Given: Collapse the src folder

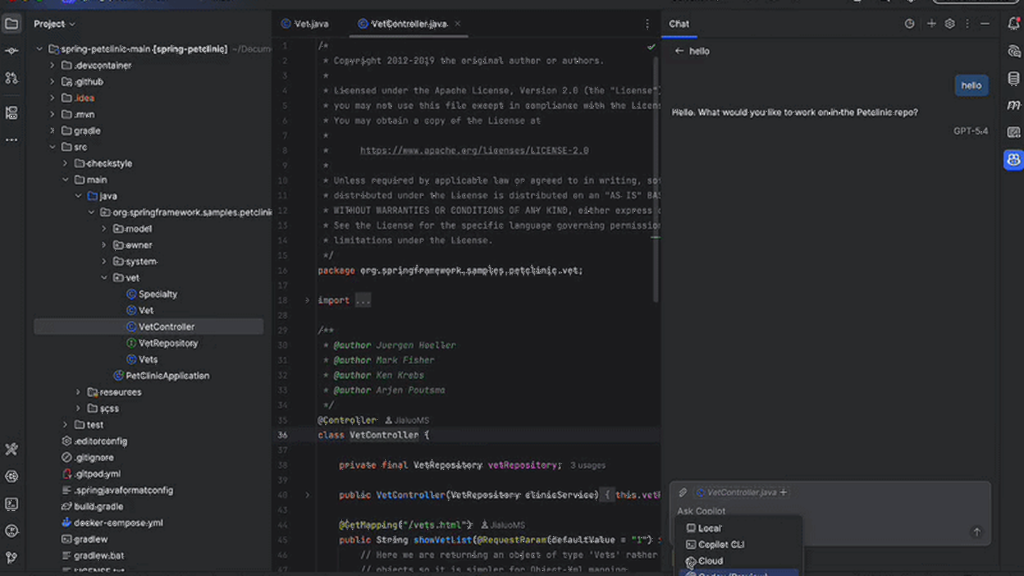Looking at the screenshot, I should click(52, 147).
